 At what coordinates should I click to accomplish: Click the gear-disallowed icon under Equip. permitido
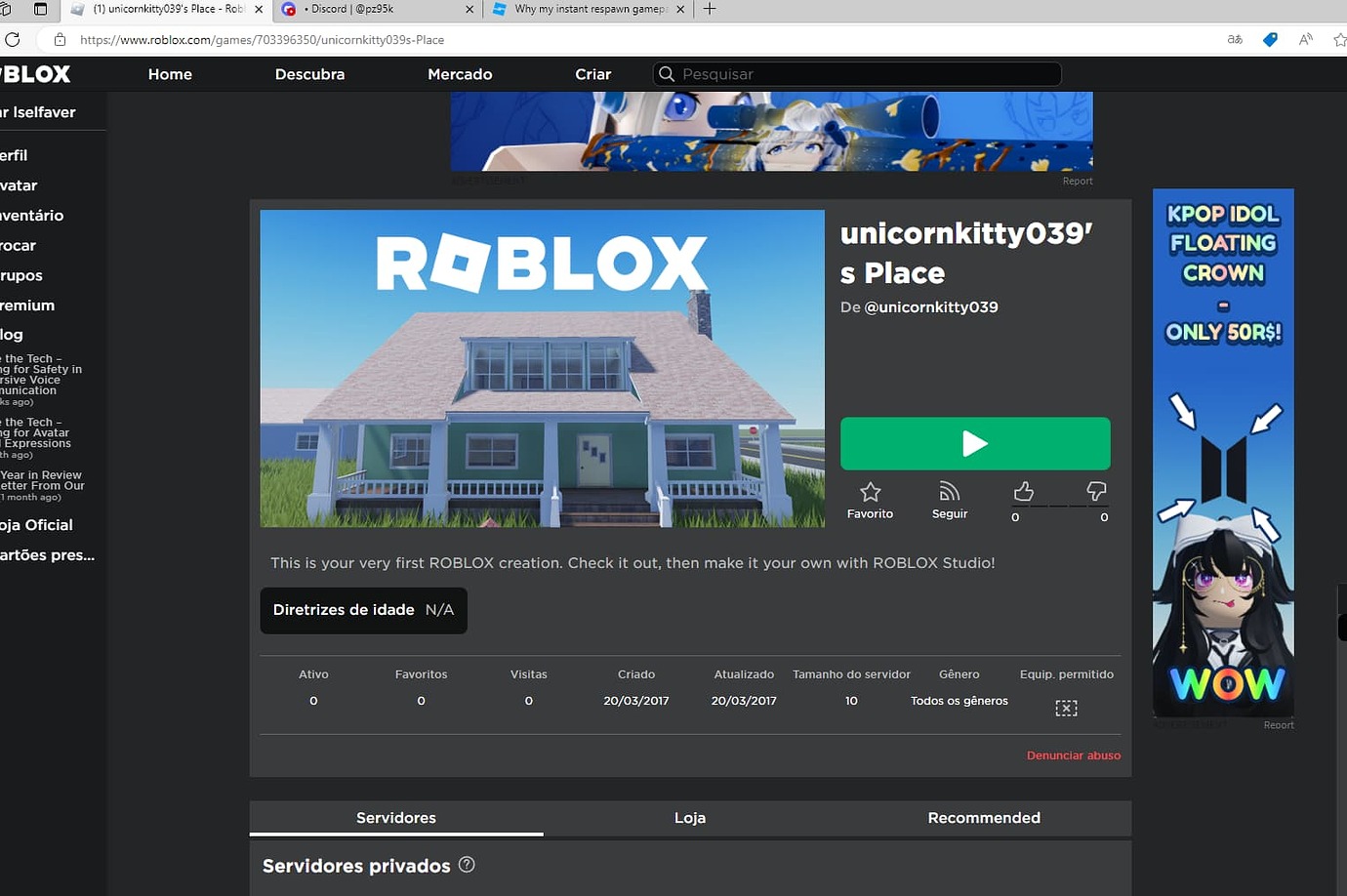[x=1066, y=708]
